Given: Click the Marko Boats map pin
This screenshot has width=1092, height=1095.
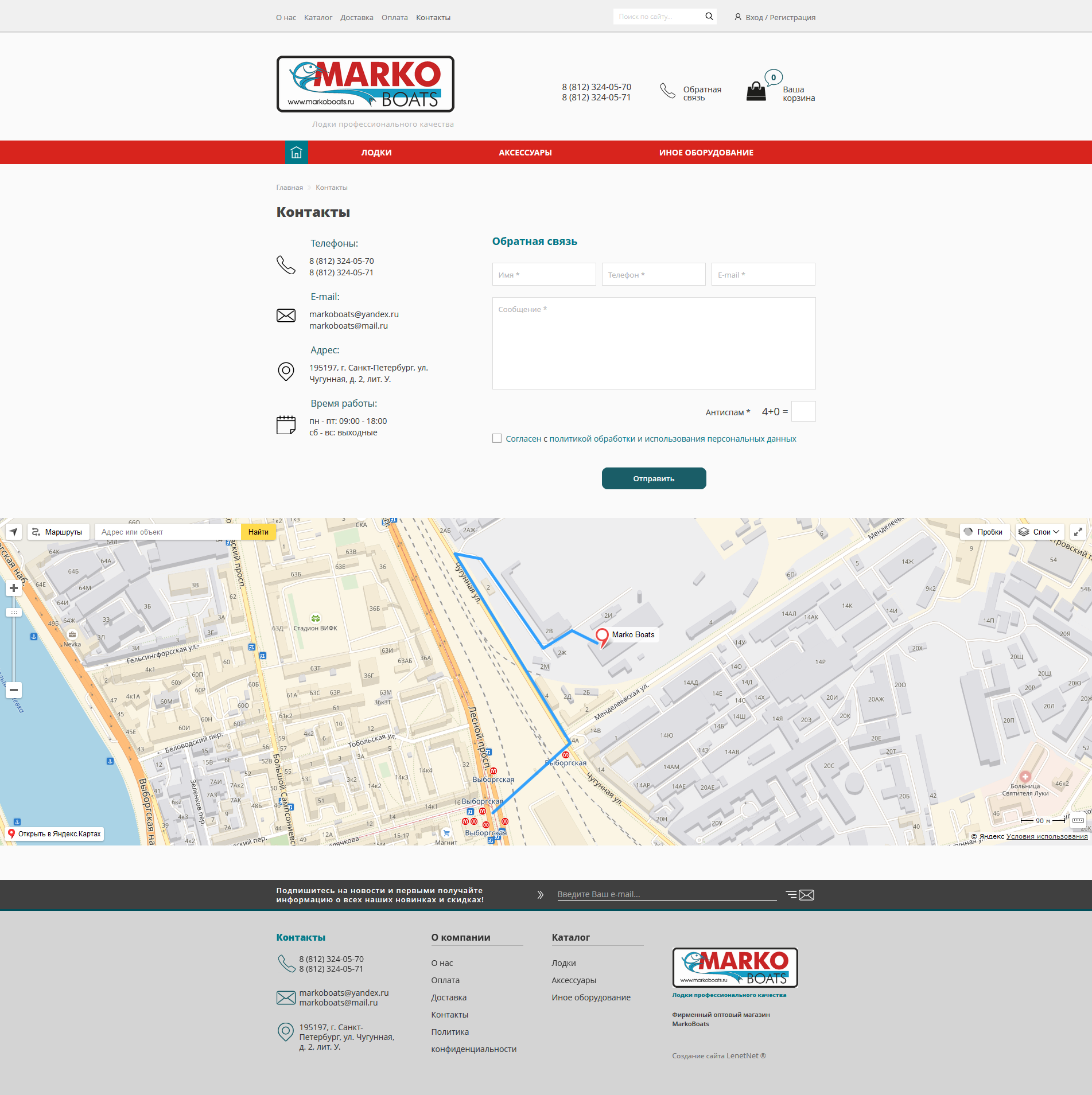Looking at the screenshot, I should click(602, 637).
